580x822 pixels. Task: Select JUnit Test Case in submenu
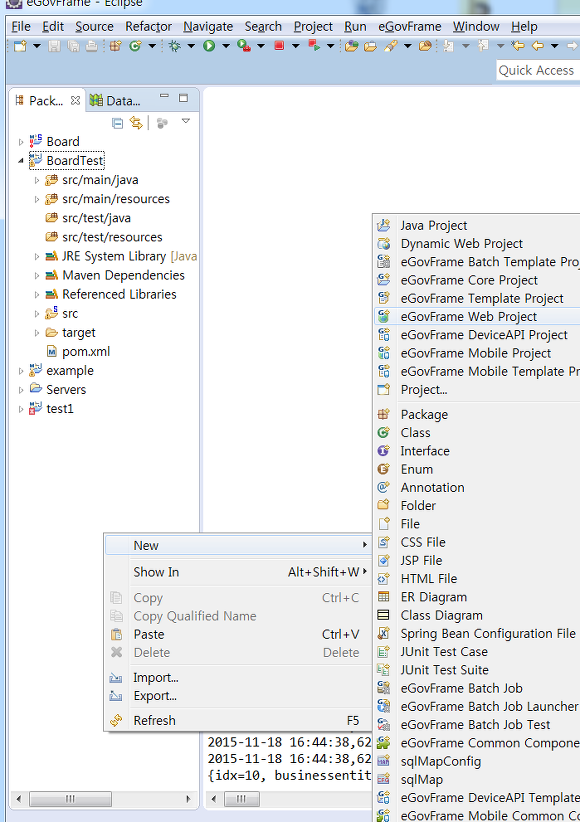click(477, 652)
